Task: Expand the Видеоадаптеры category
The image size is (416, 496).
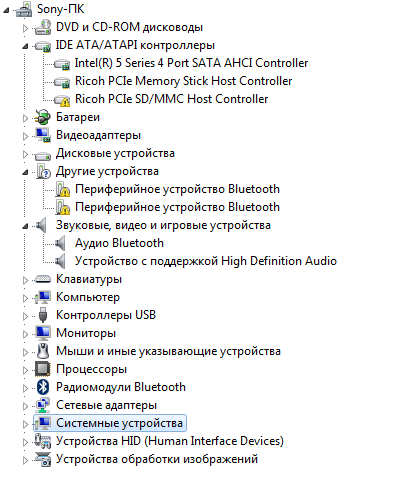Action: [25, 136]
